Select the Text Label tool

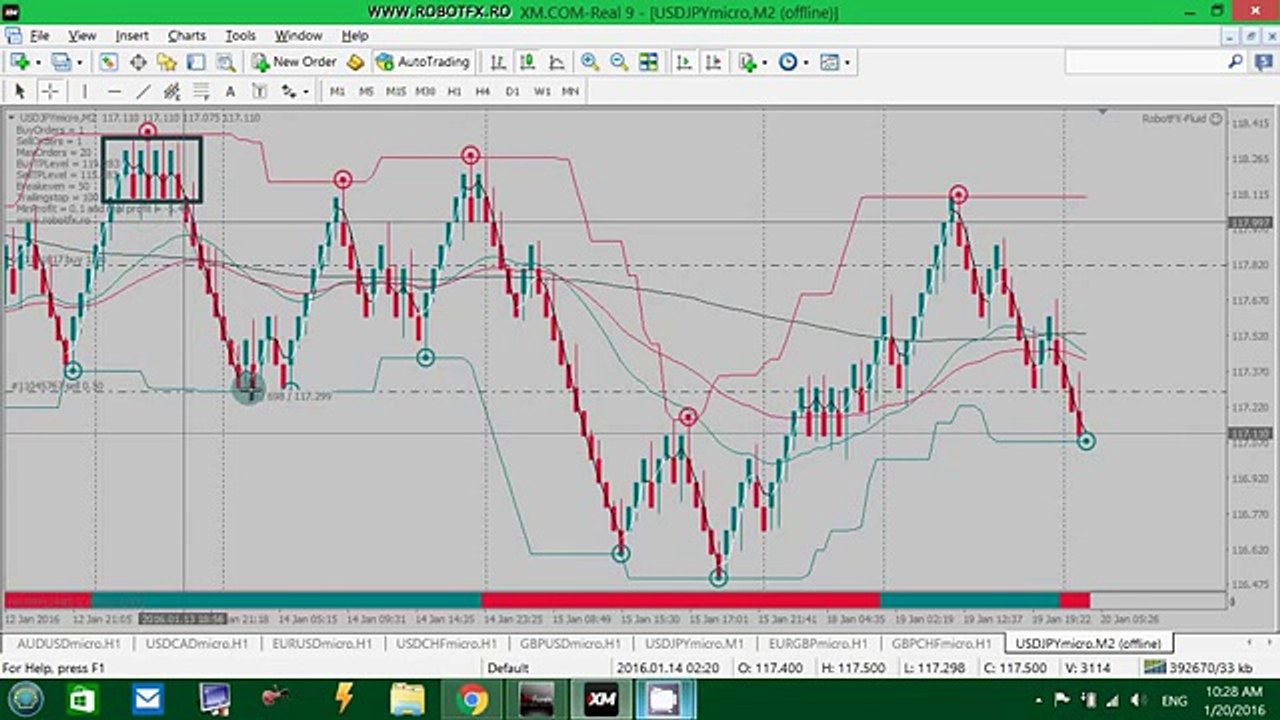[259, 91]
